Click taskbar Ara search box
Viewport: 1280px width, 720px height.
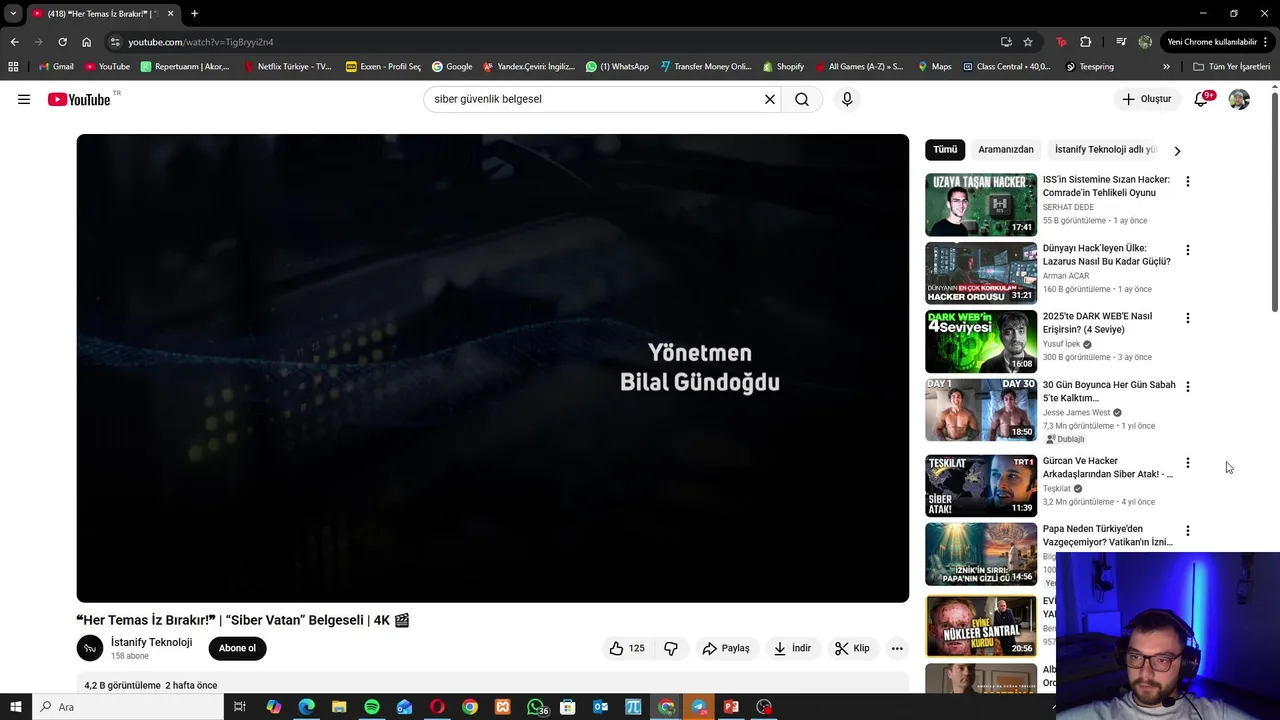(128, 707)
